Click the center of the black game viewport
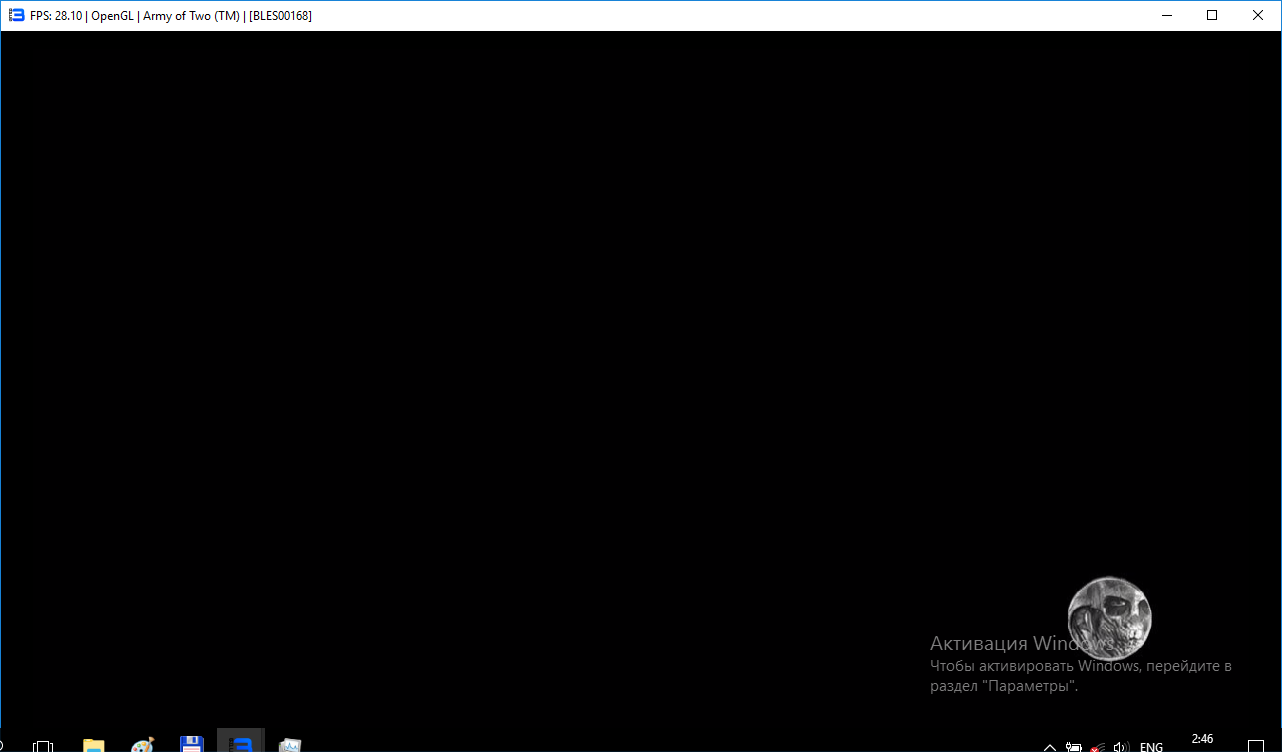Screen dimensions: 1282x752 coord(640,380)
